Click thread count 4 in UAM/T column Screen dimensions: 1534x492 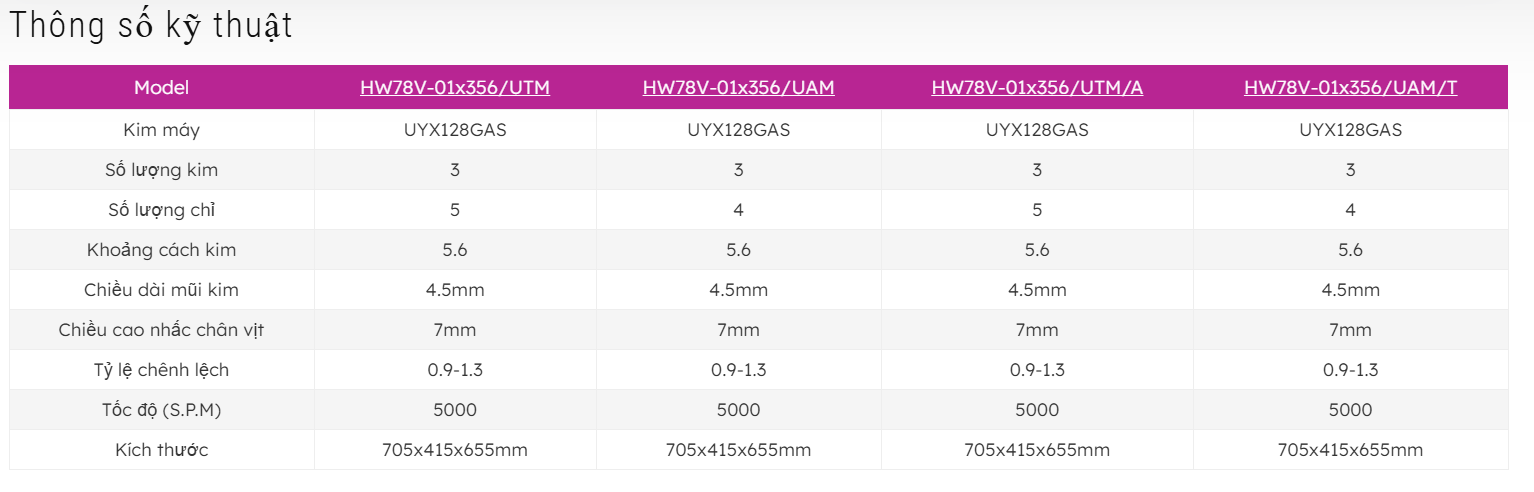click(1350, 210)
